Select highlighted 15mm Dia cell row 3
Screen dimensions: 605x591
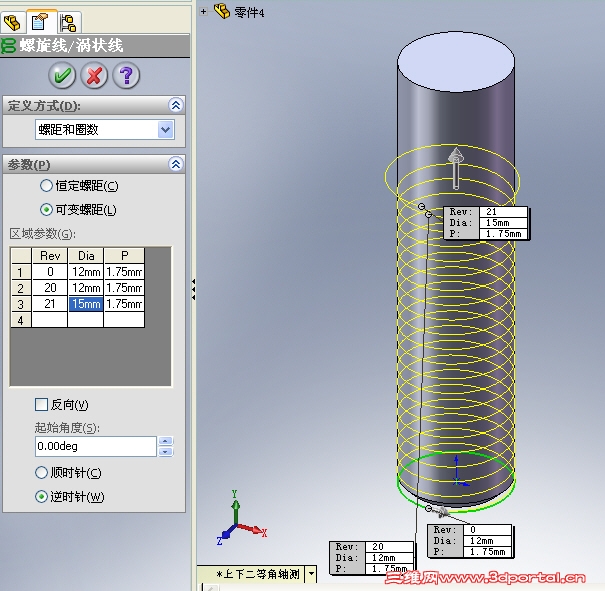[86, 304]
